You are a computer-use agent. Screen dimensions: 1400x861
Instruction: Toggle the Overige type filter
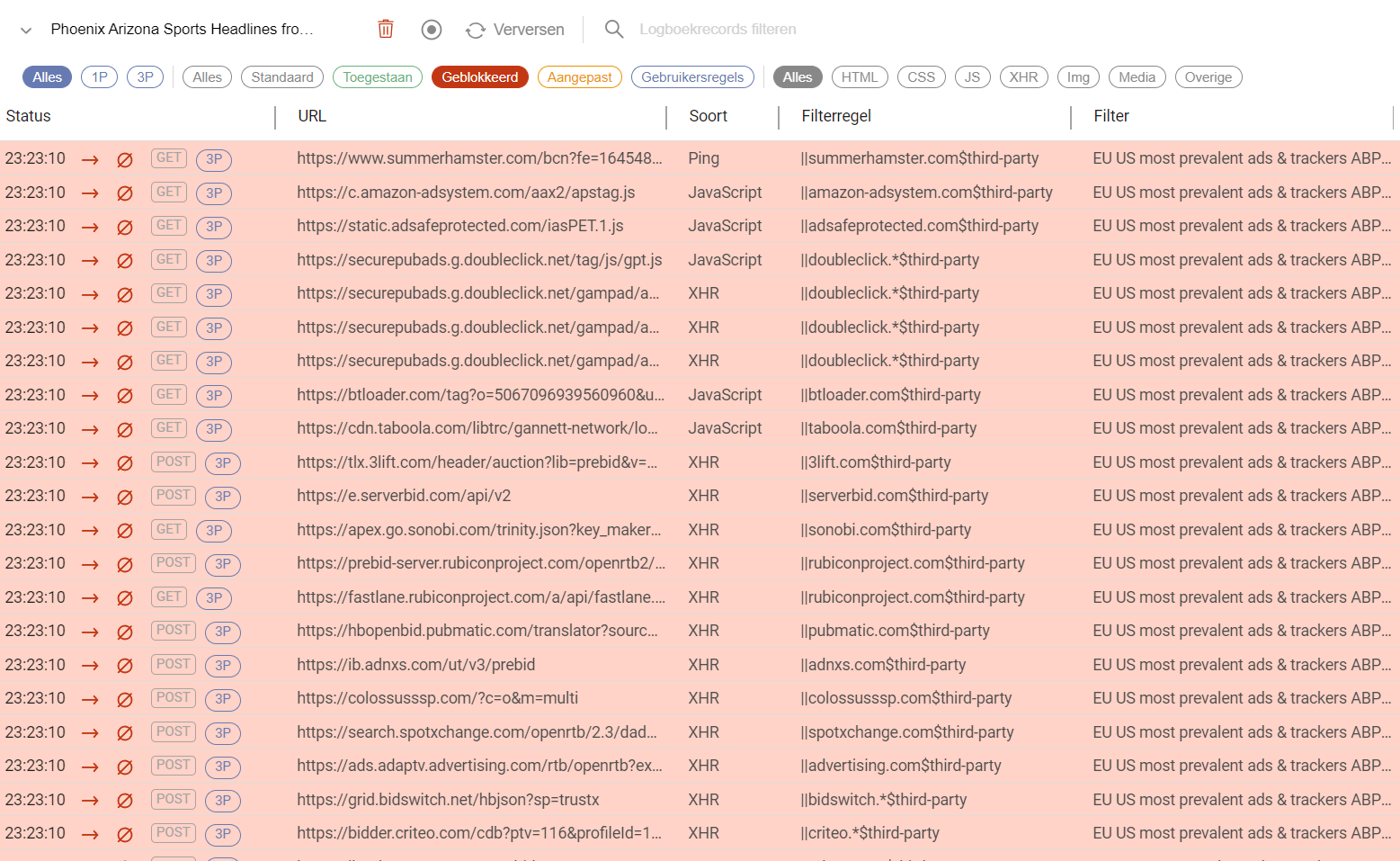click(1208, 77)
